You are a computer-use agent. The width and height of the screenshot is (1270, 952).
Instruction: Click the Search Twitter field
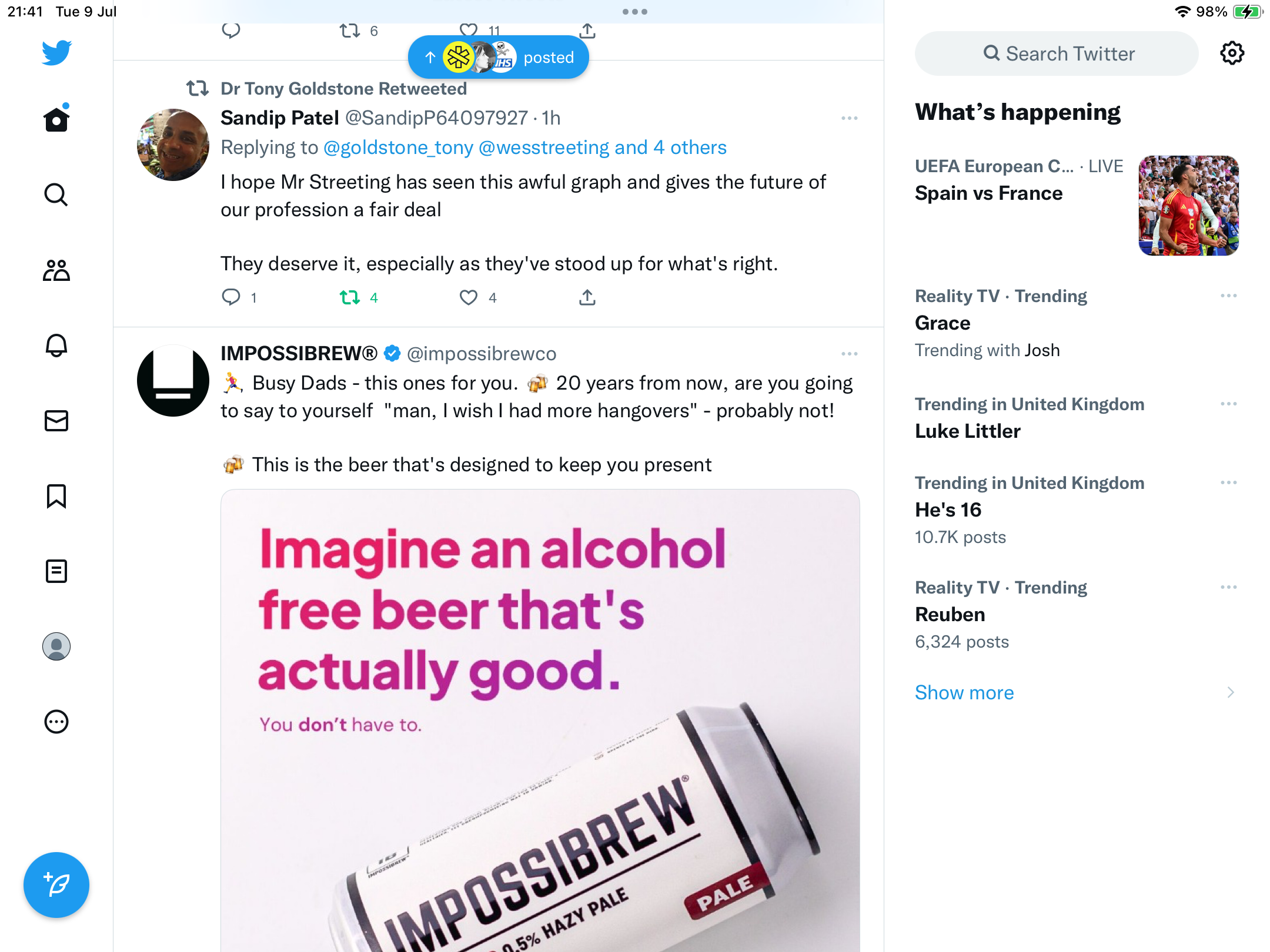pos(1057,53)
